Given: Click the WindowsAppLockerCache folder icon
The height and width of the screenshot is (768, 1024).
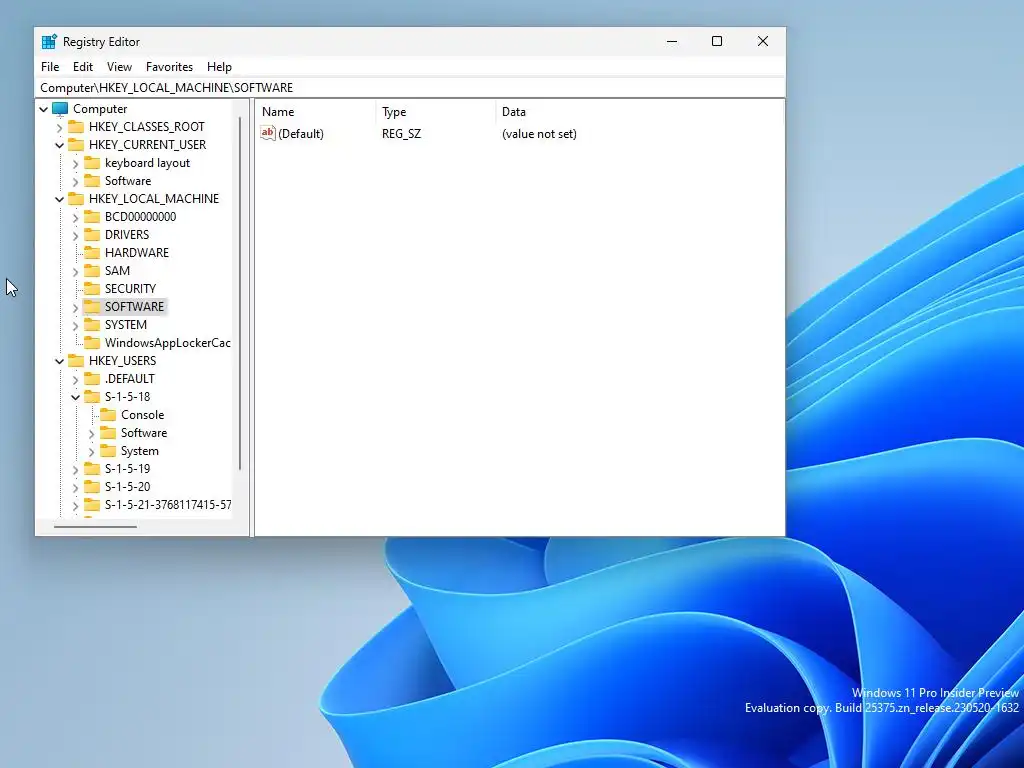Looking at the screenshot, I should click(x=92, y=342).
